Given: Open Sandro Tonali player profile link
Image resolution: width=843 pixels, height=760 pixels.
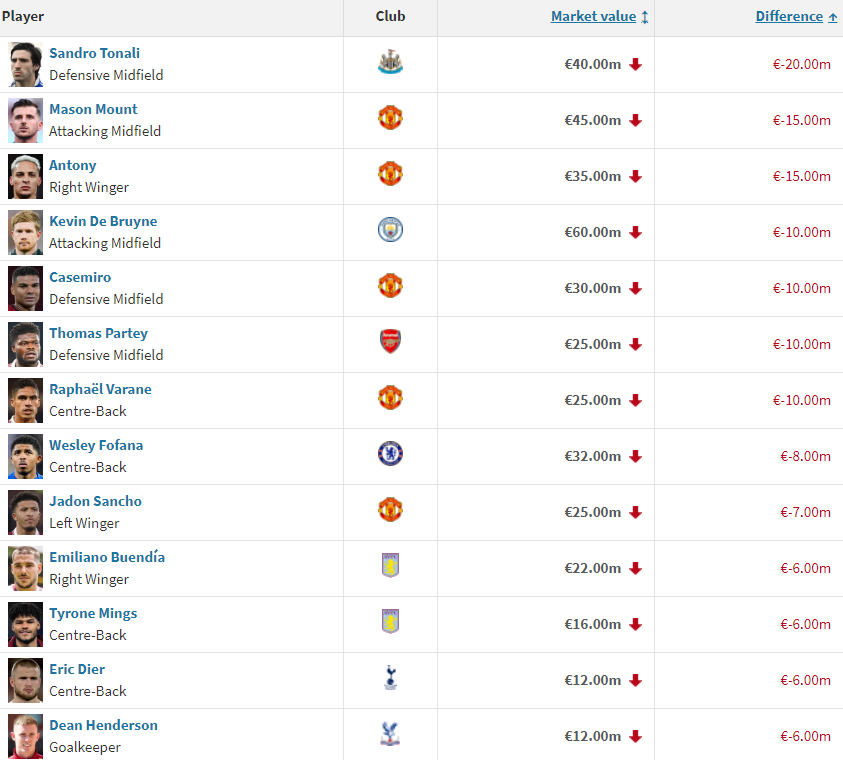Looking at the screenshot, I should click(x=94, y=53).
